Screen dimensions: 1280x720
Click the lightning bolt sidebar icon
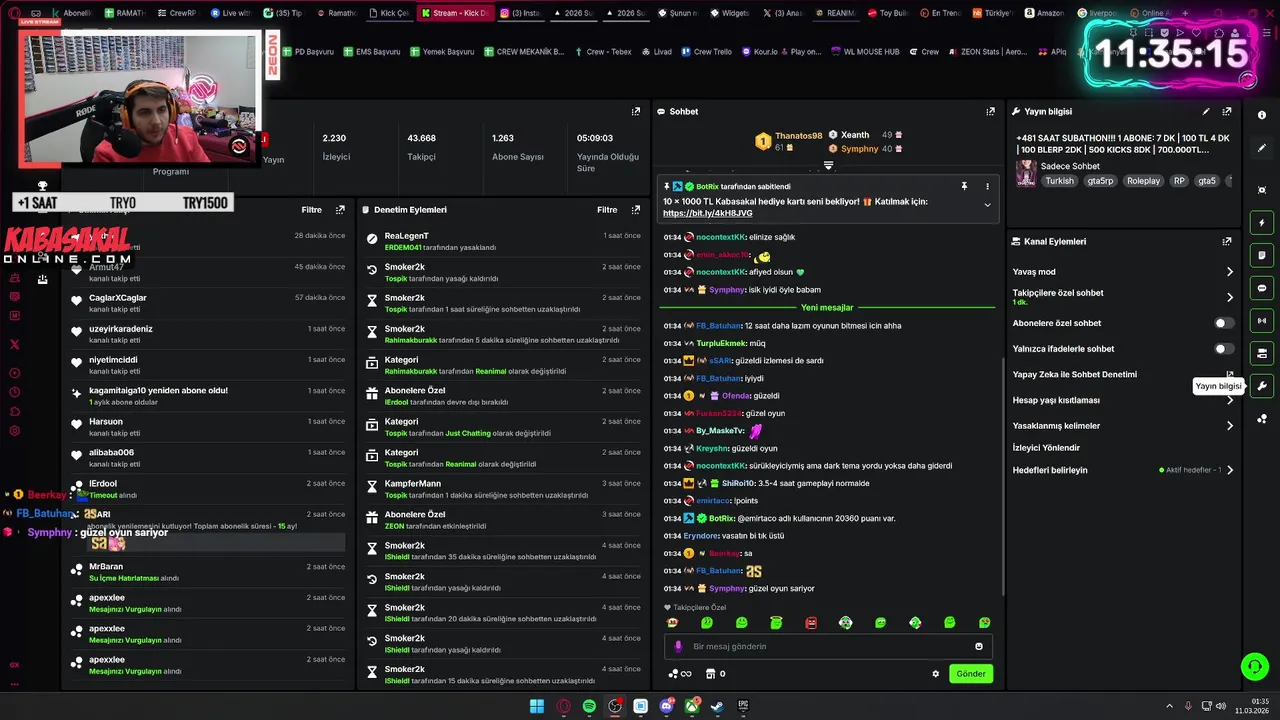[1262, 223]
